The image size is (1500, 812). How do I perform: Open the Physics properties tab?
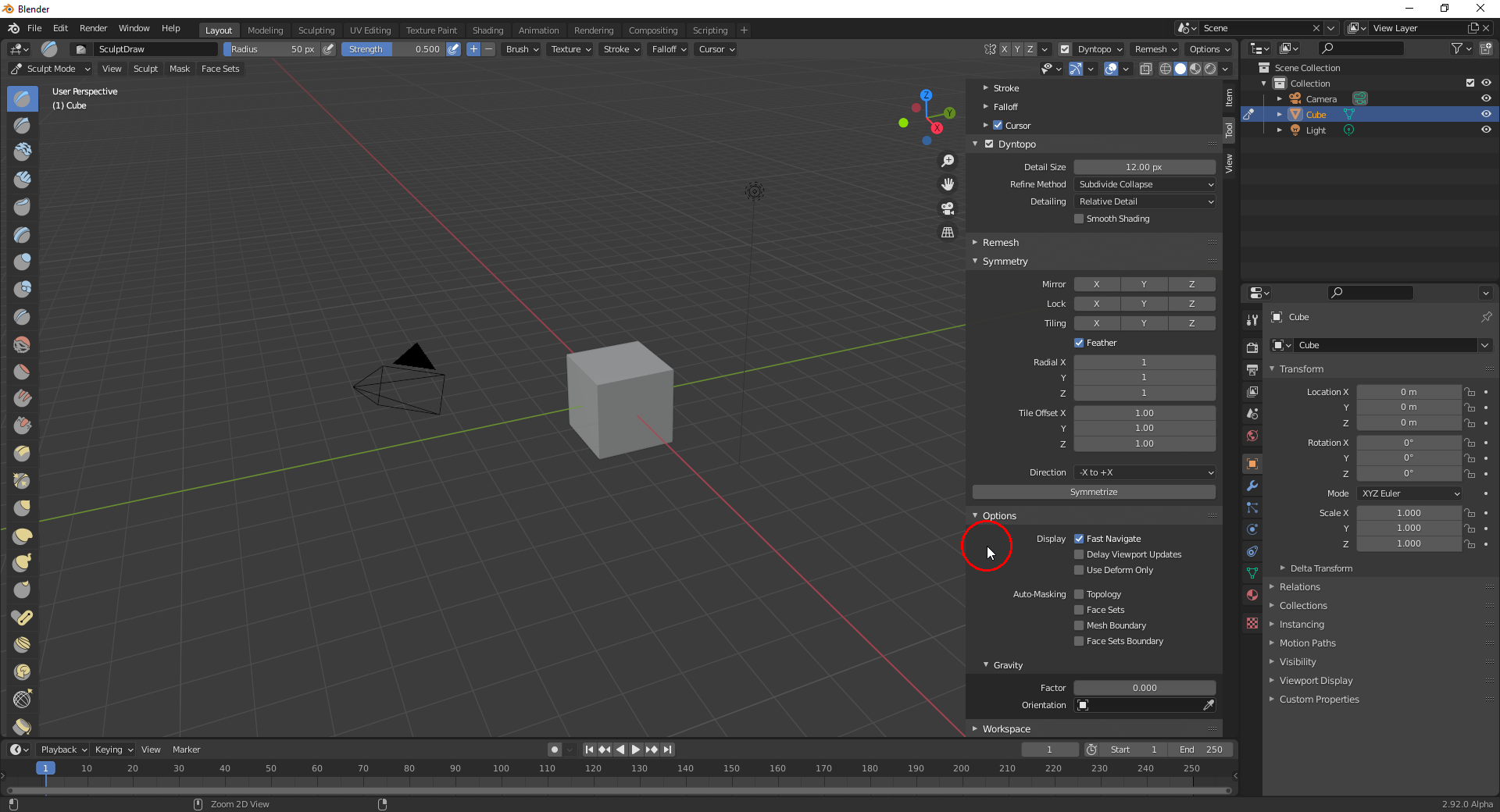click(1252, 529)
